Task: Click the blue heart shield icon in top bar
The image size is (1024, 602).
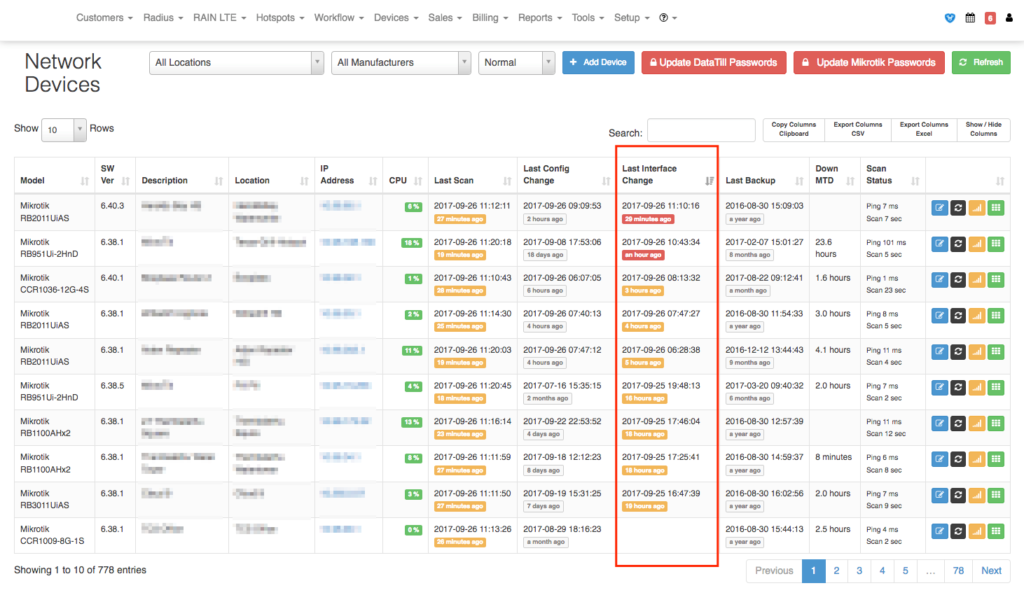Action: pos(950,18)
